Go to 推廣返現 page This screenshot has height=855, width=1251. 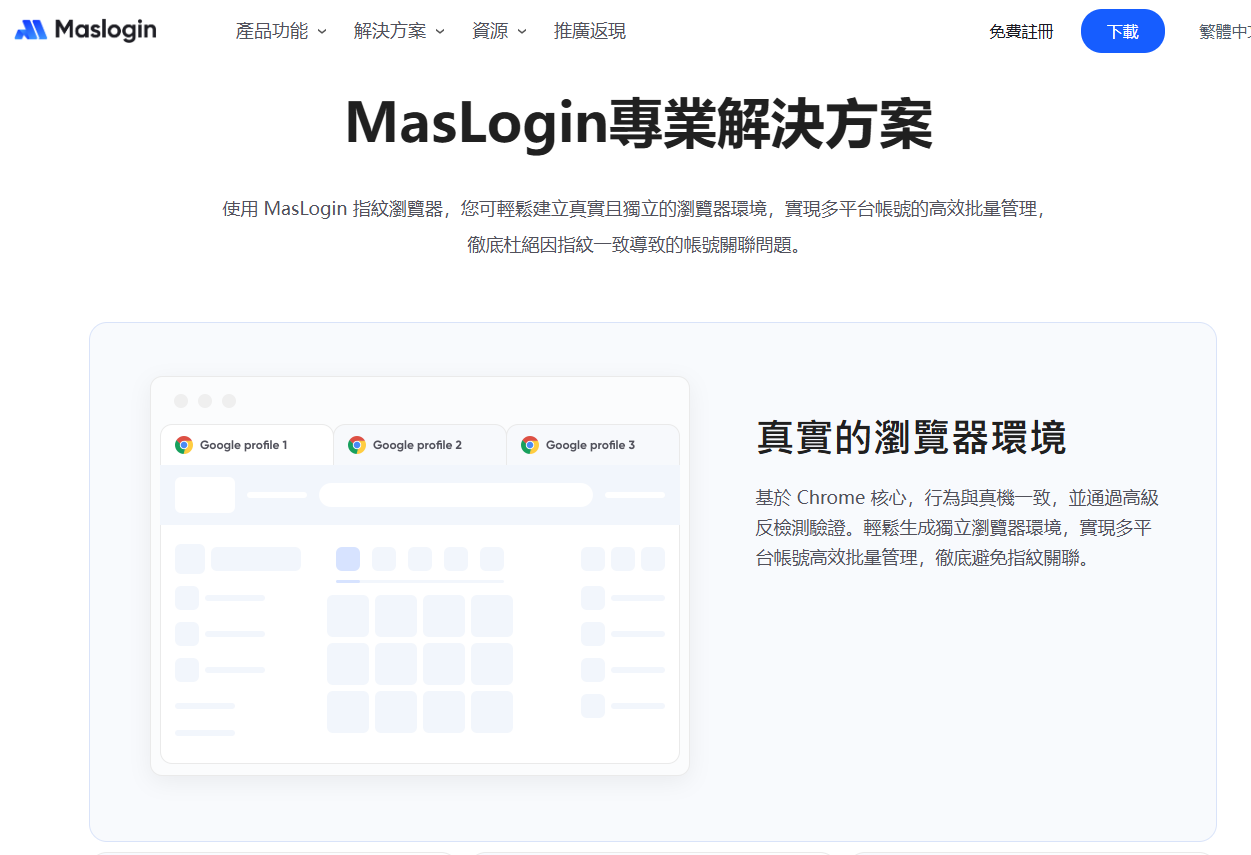tap(590, 31)
